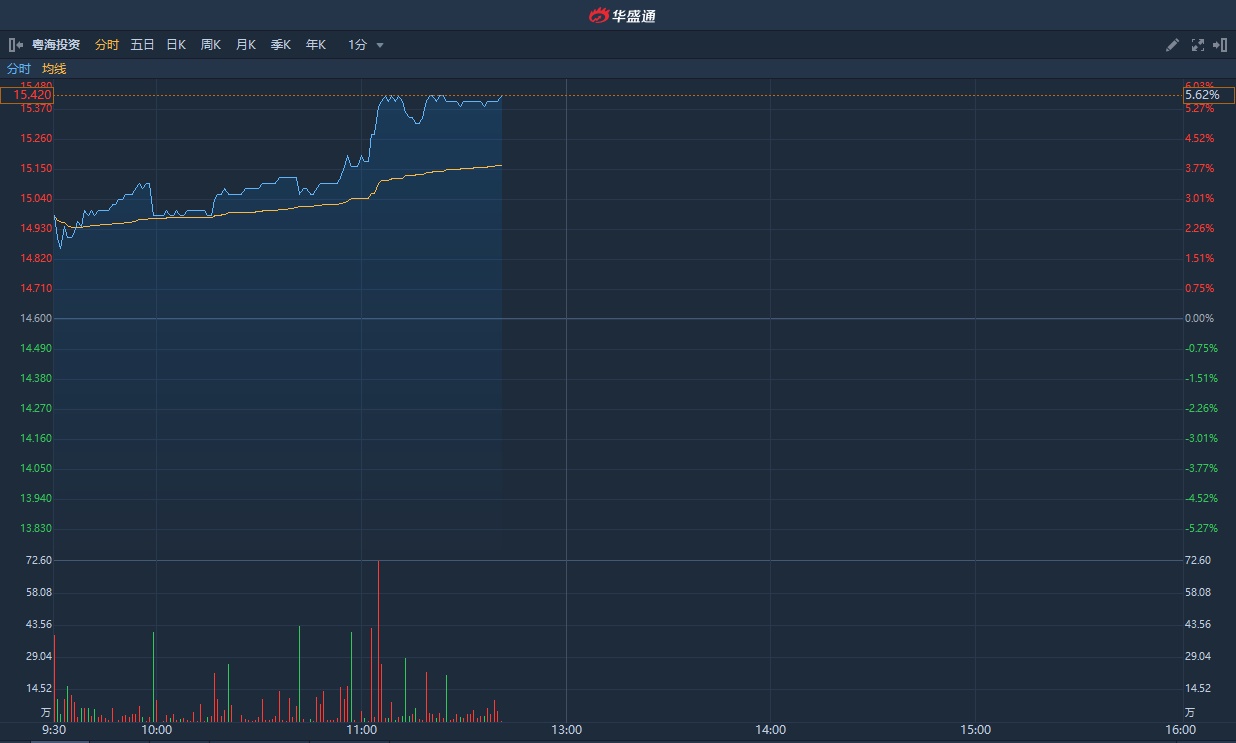Expand the 1分 minute interval dropdown
Viewport: 1236px width, 743px height.
coord(366,45)
